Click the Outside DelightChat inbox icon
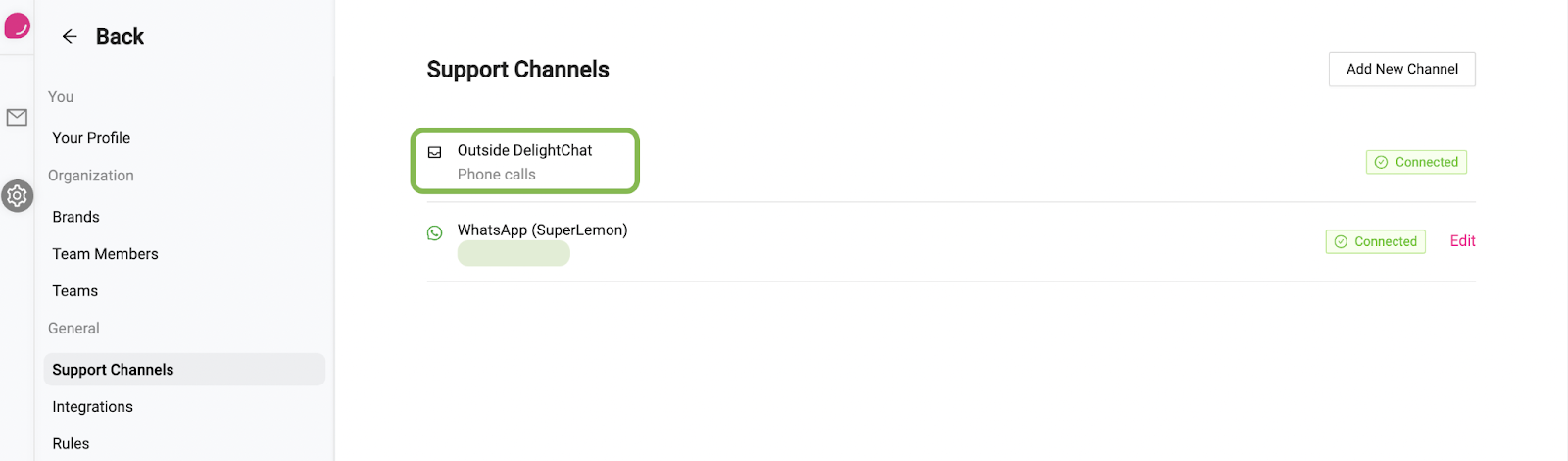This screenshot has width=1568, height=461. click(x=435, y=152)
